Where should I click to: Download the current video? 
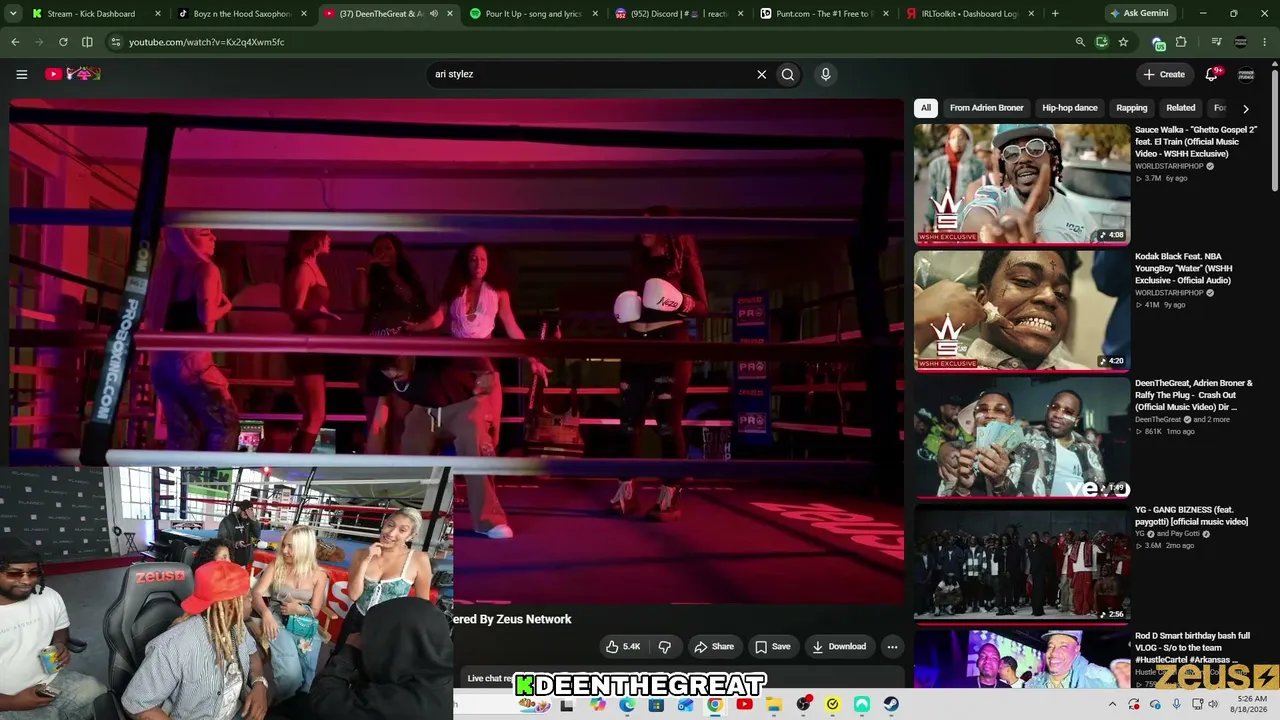click(839, 647)
